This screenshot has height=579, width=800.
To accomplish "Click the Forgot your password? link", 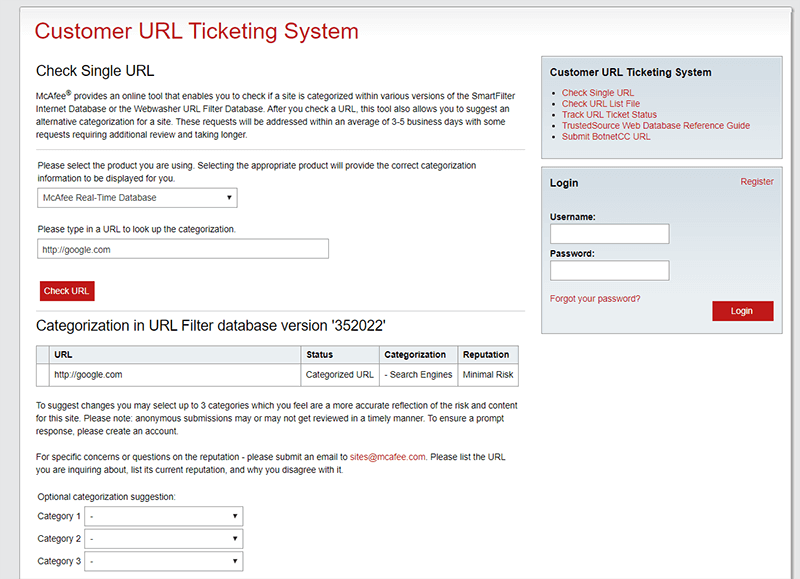I will (x=594, y=298).
